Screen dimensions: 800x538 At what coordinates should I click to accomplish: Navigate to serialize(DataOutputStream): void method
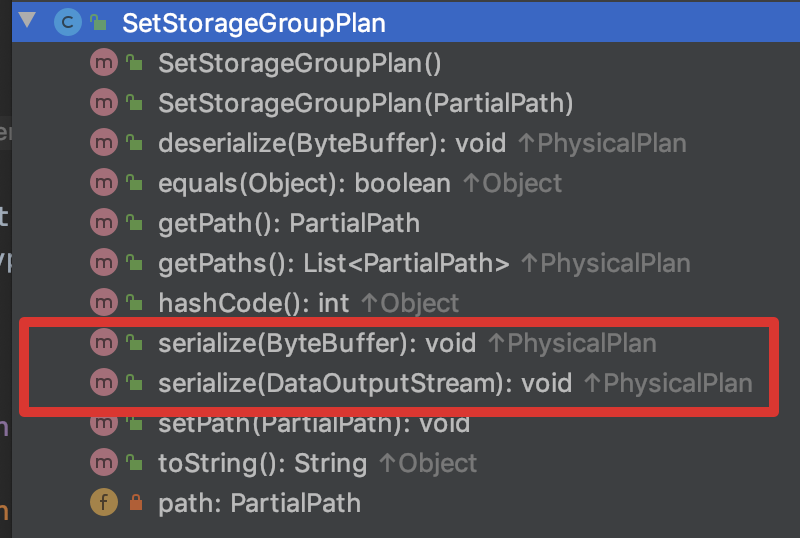tap(364, 382)
